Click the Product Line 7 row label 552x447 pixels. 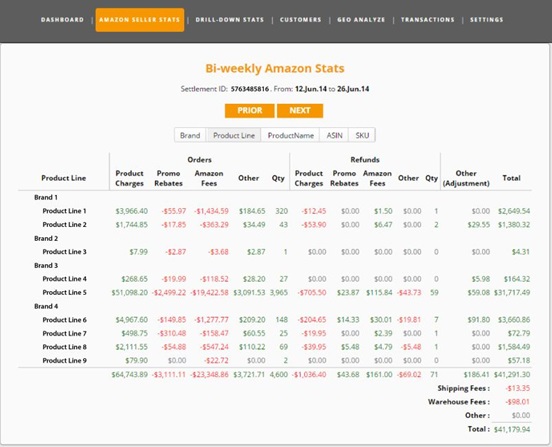(64, 333)
